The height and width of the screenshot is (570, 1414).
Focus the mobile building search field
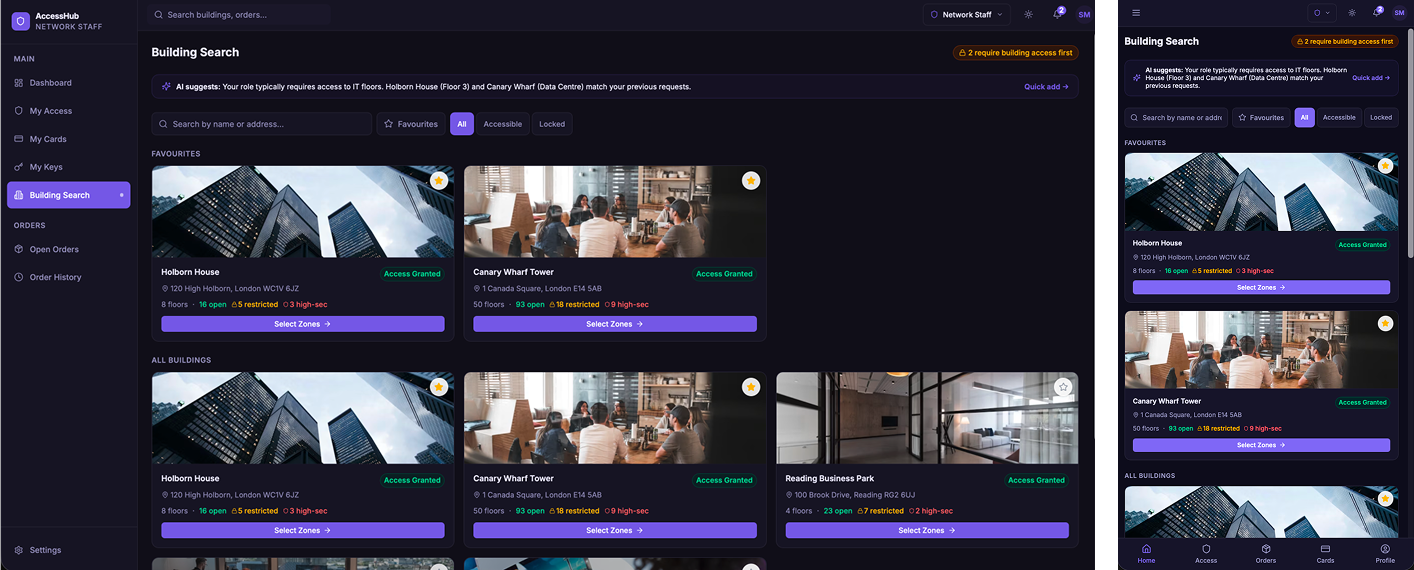[x=1176, y=117]
